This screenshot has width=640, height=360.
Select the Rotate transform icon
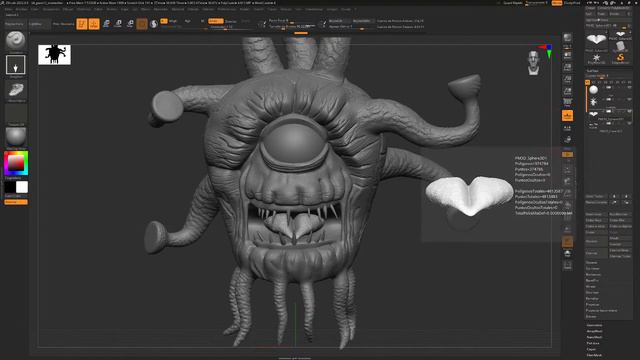[x=130, y=24]
